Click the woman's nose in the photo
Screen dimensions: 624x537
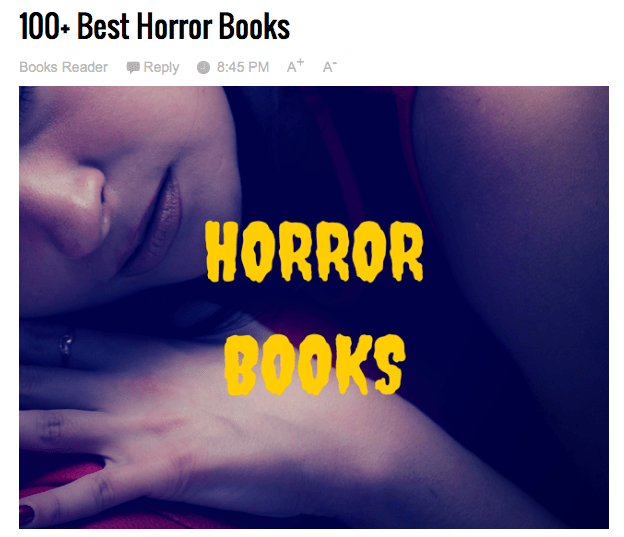click(68, 207)
